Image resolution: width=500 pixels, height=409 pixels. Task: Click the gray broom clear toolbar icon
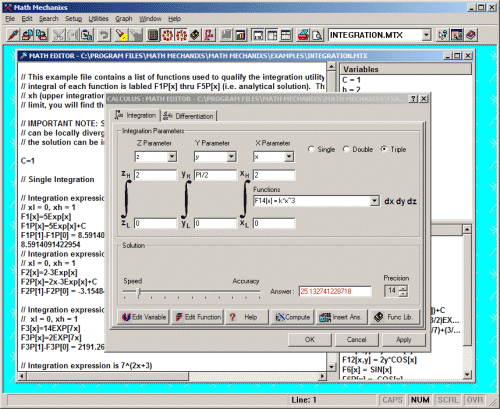pos(136,35)
